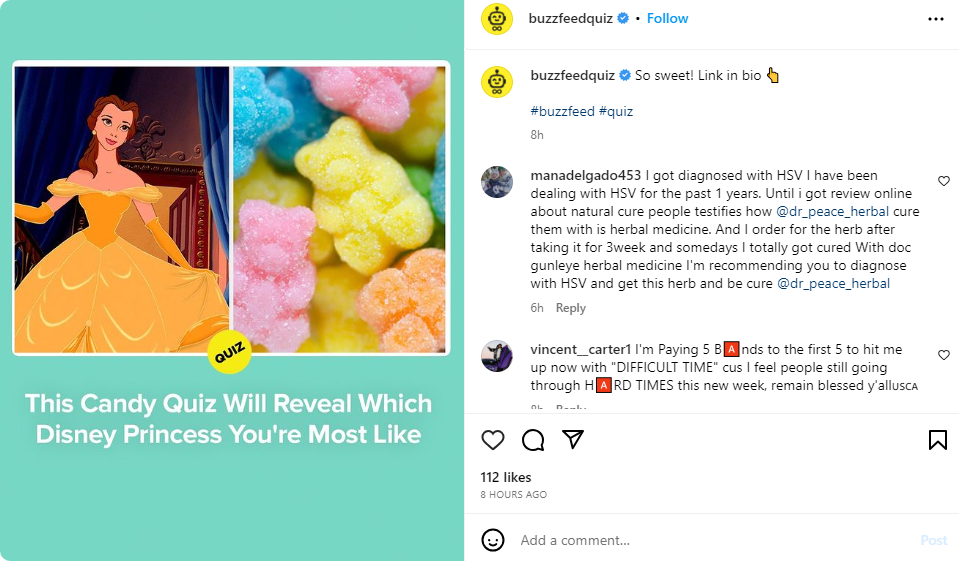959x561 pixels.
Task: Save post using the bookmark icon
Action: (937, 440)
